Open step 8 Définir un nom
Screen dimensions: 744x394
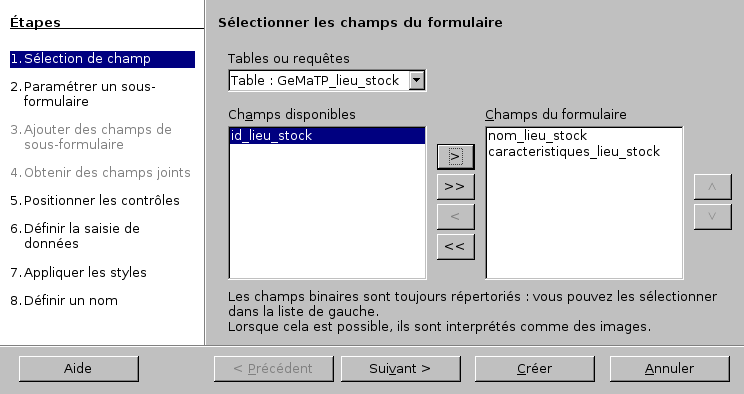(64, 300)
